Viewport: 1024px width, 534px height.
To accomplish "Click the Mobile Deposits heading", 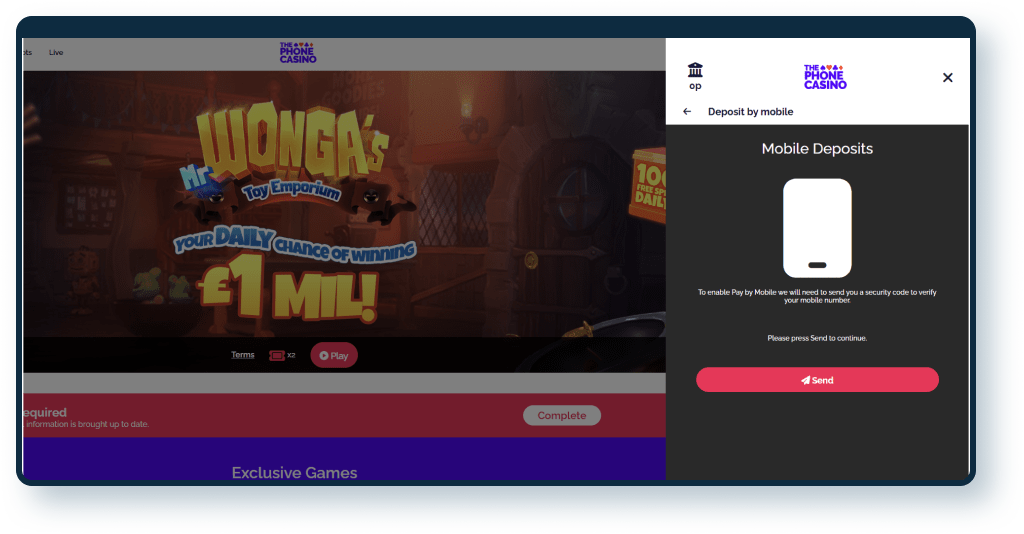I will coord(817,149).
